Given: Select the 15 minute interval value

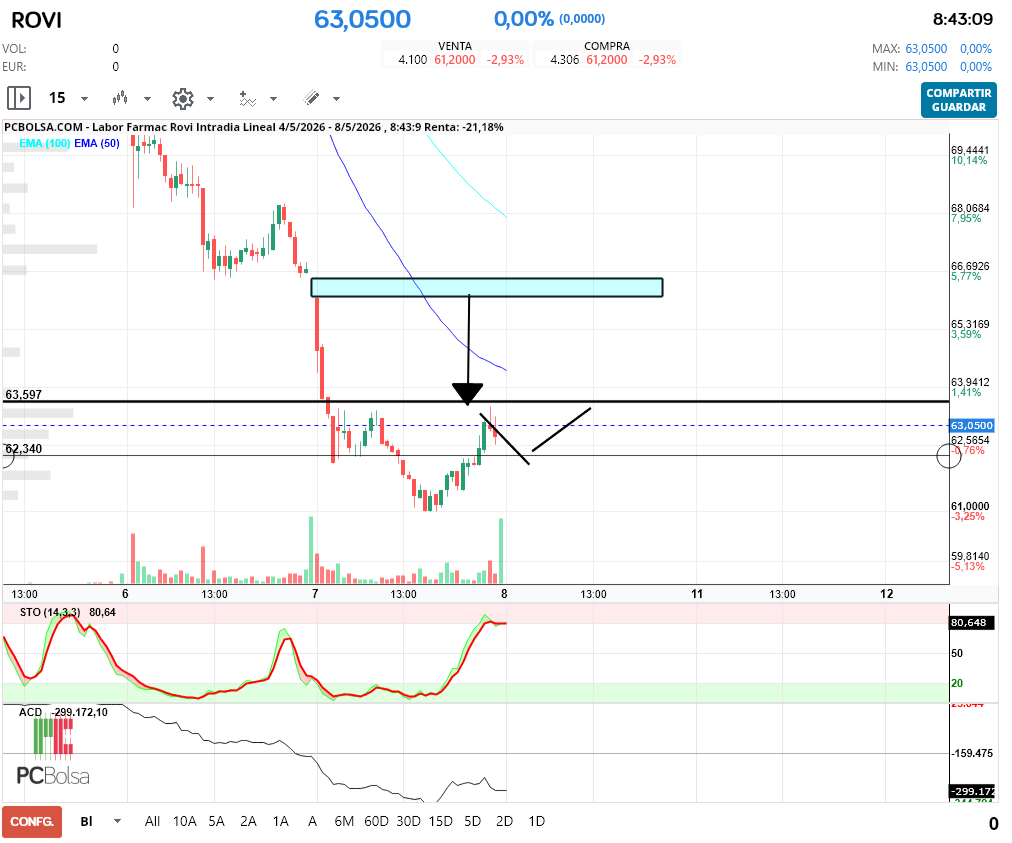Looking at the screenshot, I should click(x=57, y=98).
